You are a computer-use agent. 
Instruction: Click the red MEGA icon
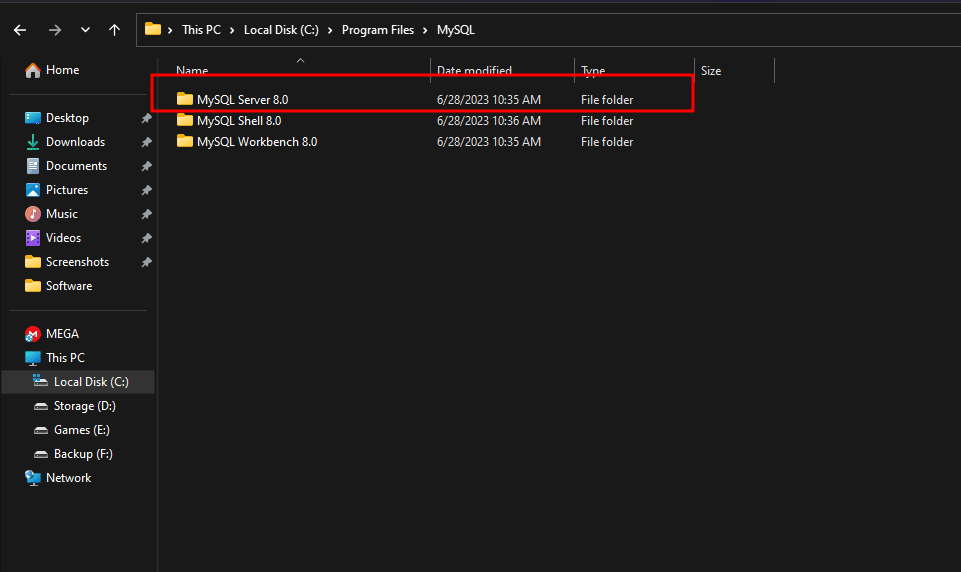(x=32, y=334)
